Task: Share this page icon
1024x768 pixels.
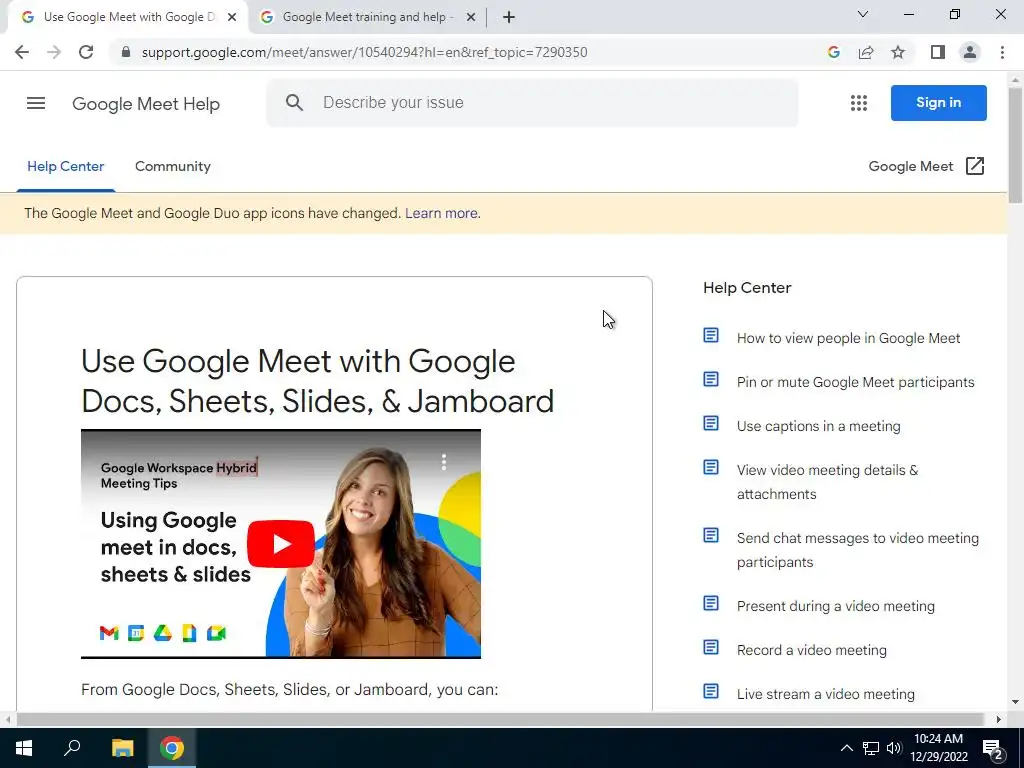Action: pos(866,52)
